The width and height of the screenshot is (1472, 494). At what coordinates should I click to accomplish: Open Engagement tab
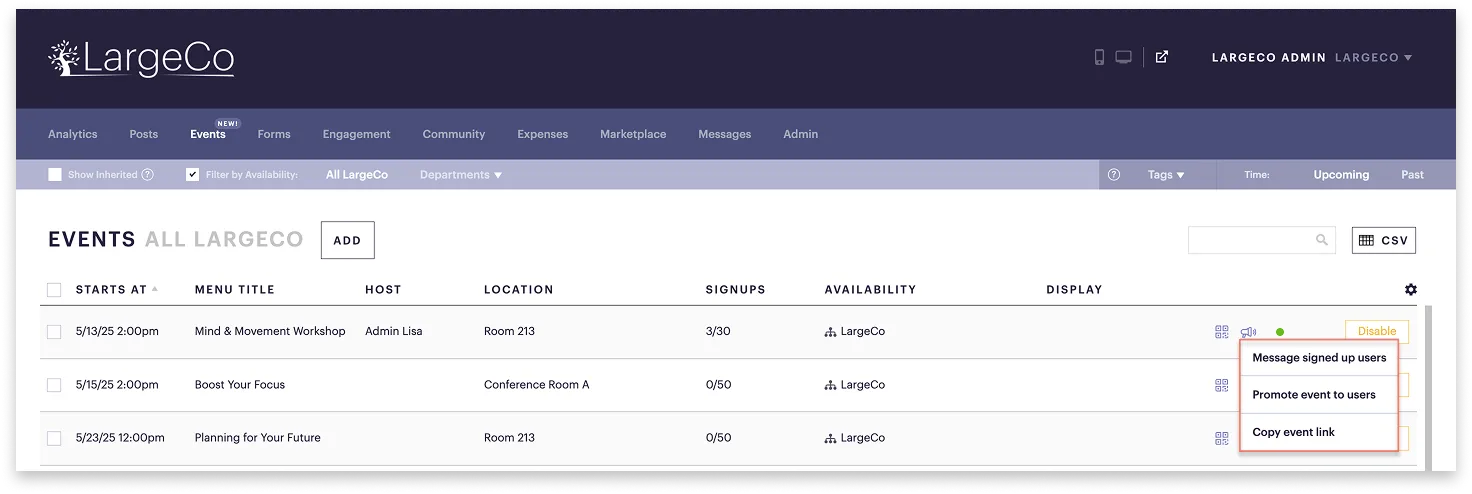coord(356,134)
